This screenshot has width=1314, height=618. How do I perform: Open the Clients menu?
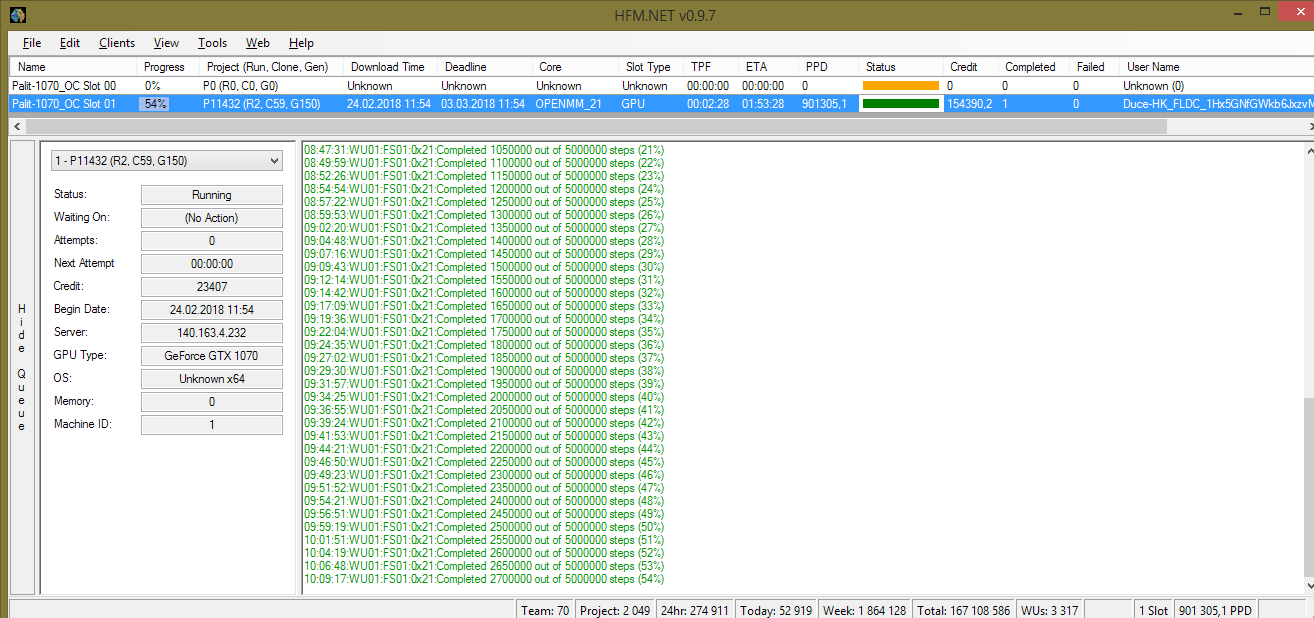point(117,43)
